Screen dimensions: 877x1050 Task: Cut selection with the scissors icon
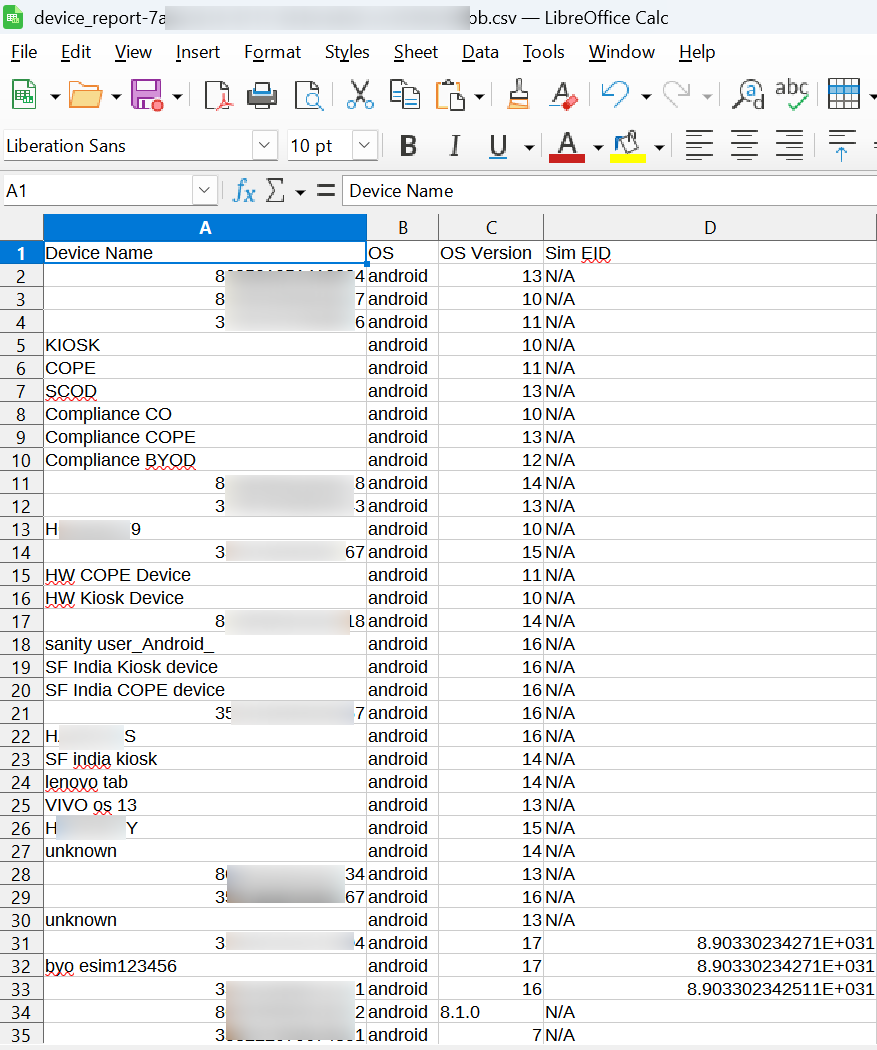(x=360, y=94)
